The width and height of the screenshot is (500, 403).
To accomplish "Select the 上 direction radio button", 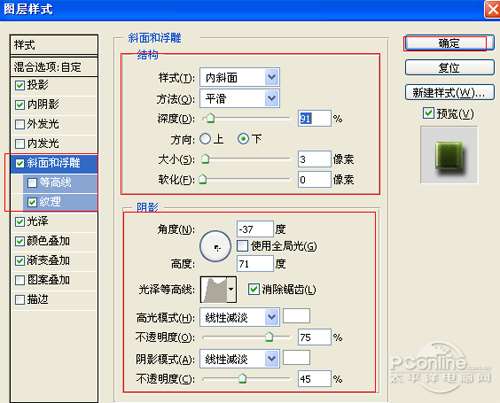I will [x=205, y=139].
